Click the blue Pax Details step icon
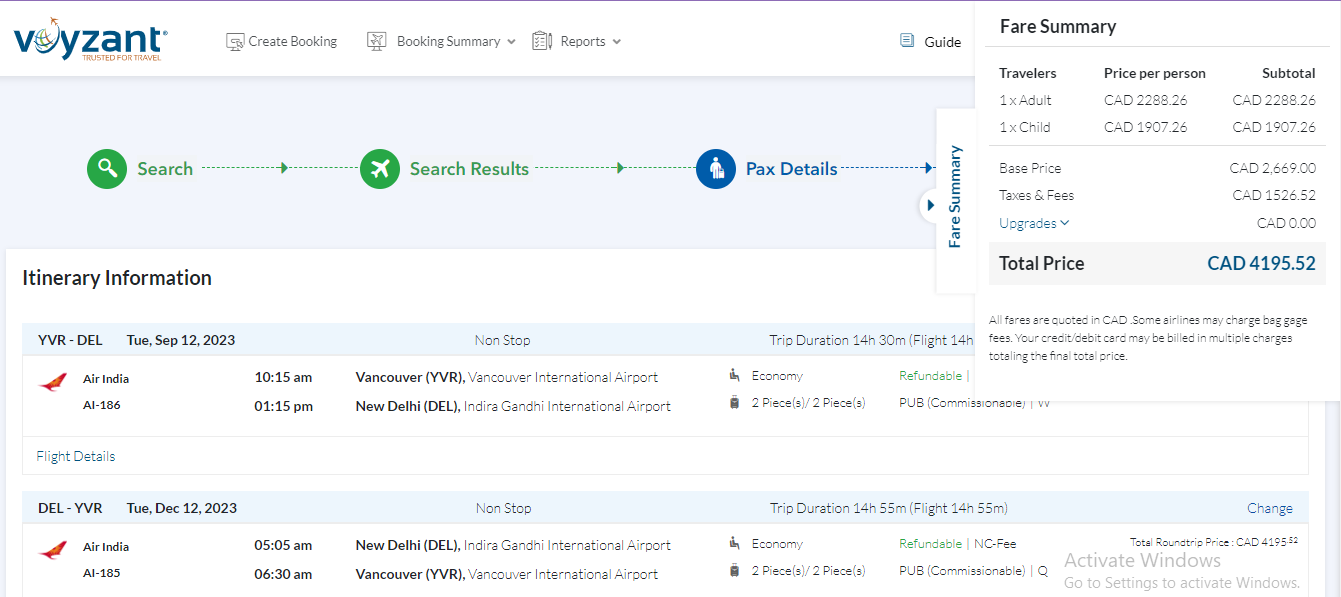This screenshot has width=1341, height=597. [x=716, y=169]
